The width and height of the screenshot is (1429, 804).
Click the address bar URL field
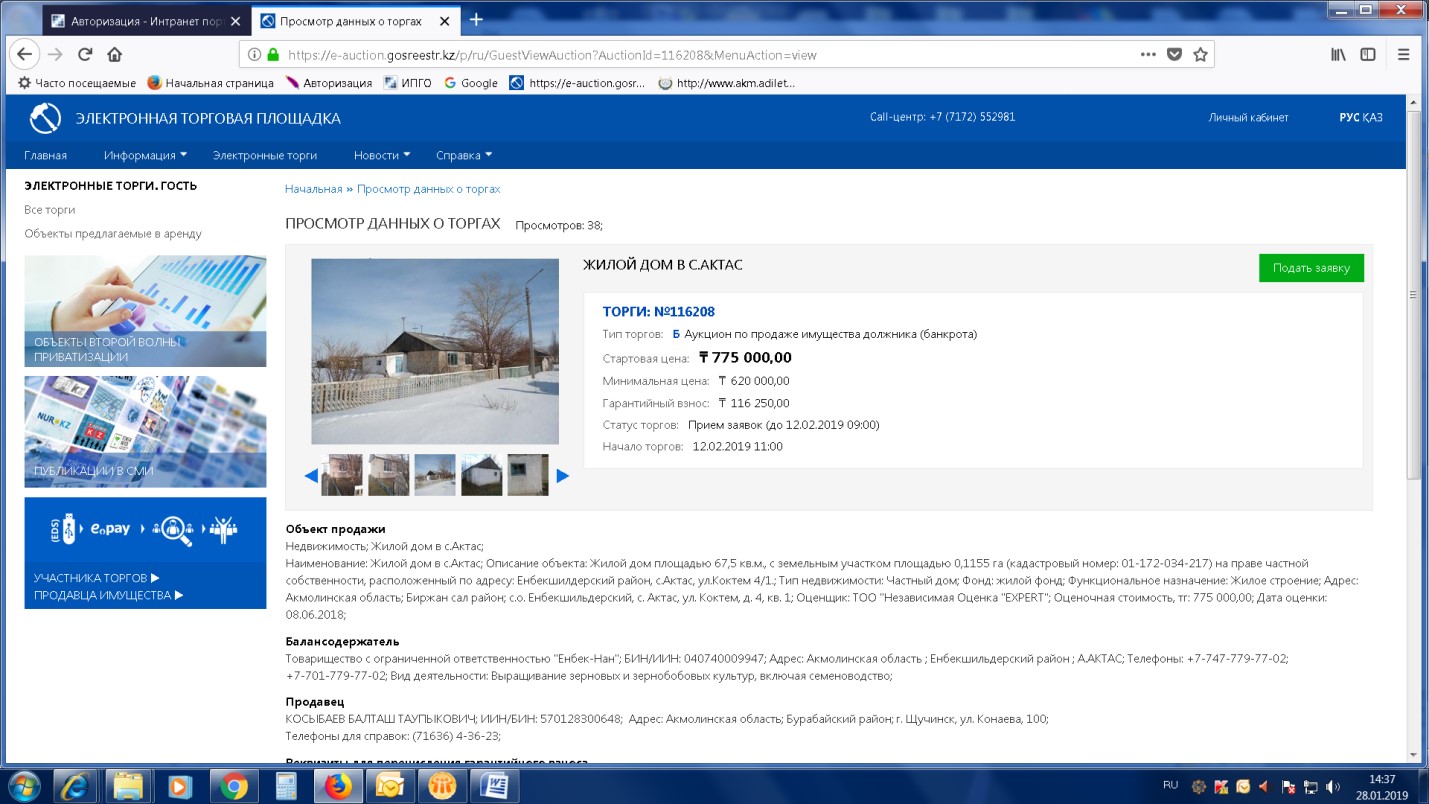[700, 55]
